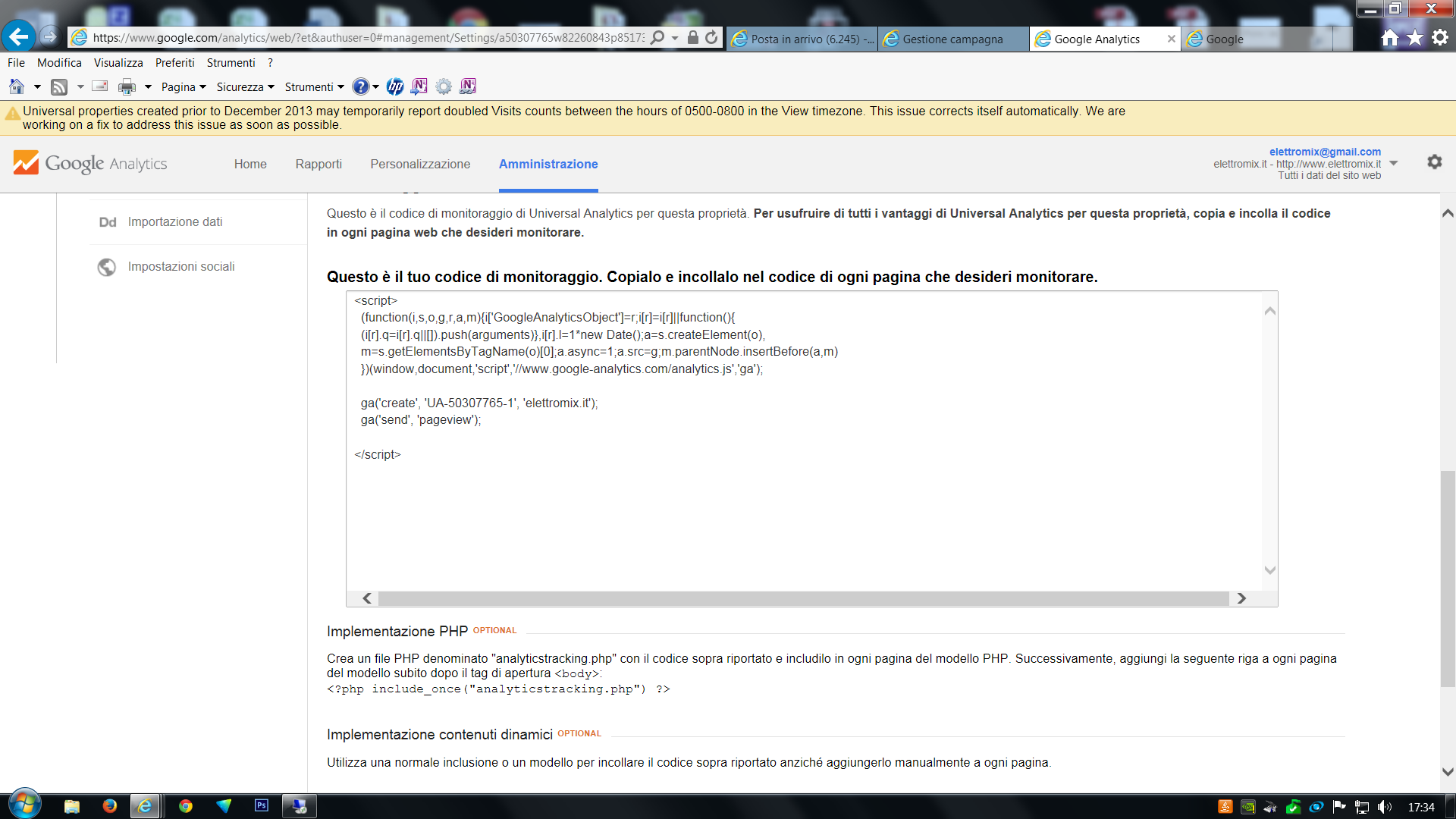Click the padlock security icon in address bar
This screenshot has height=819, width=1456.
click(692, 37)
